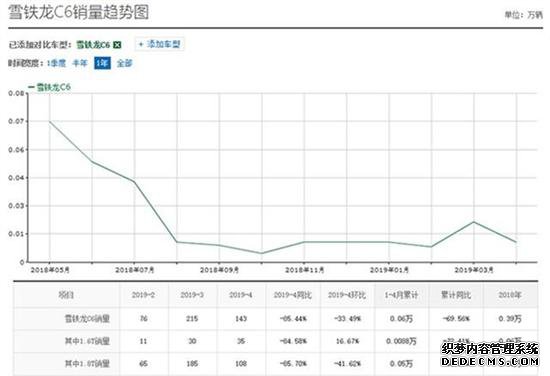Click the 11 cell in 1.6T row
This screenshot has height=376, width=550.
pyautogui.click(x=143, y=341)
